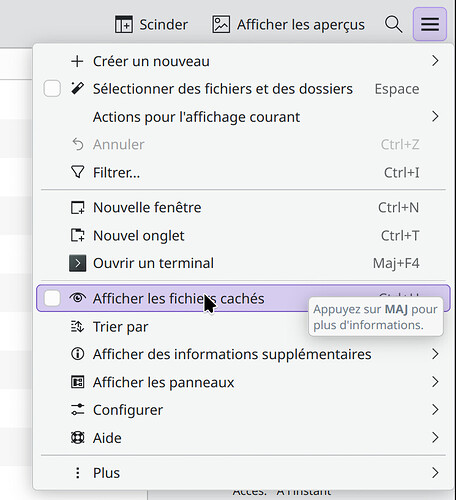Image resolution: width=456 pixels, height=500 pixels.
Task: Tick the Sélectionner des fichiers et des dossiers checkbox
Action: [52, 89]
